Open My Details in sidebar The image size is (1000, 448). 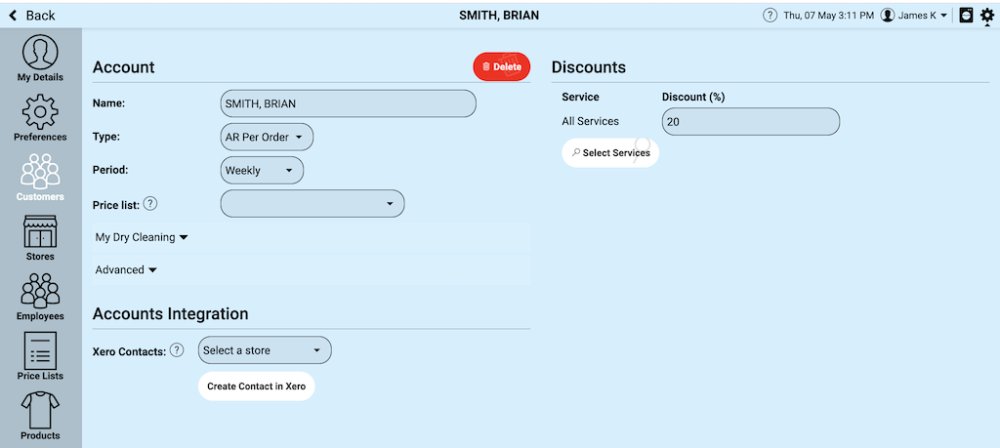point(40,58)
